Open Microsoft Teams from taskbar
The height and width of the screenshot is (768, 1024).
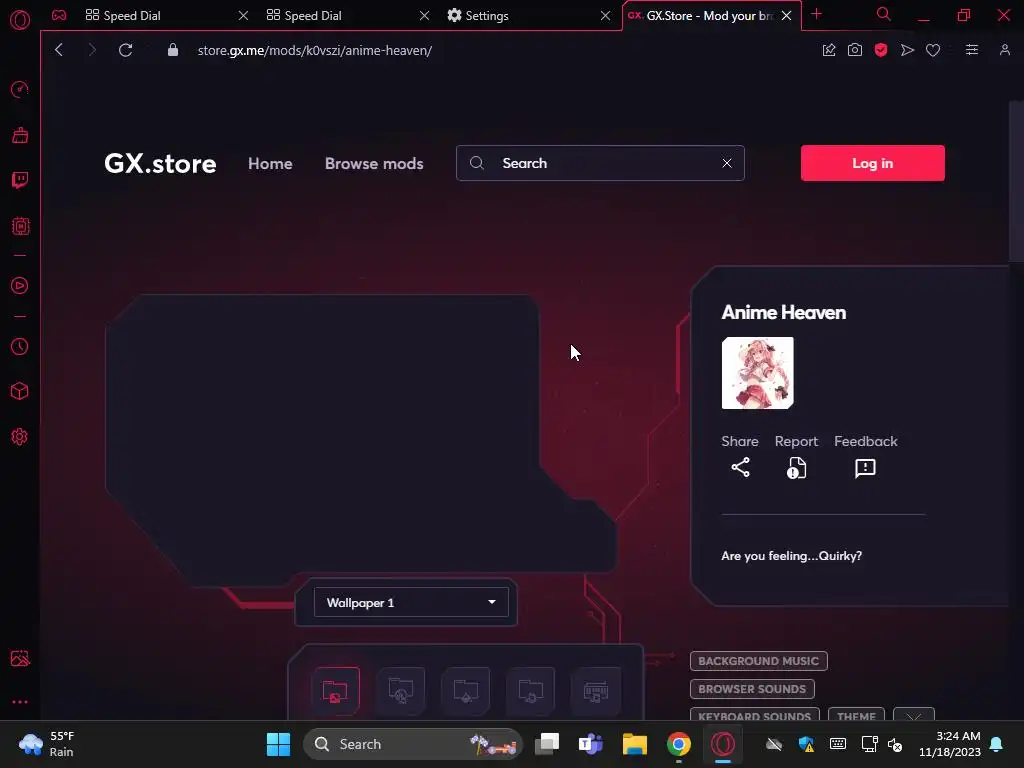point(590,744)
